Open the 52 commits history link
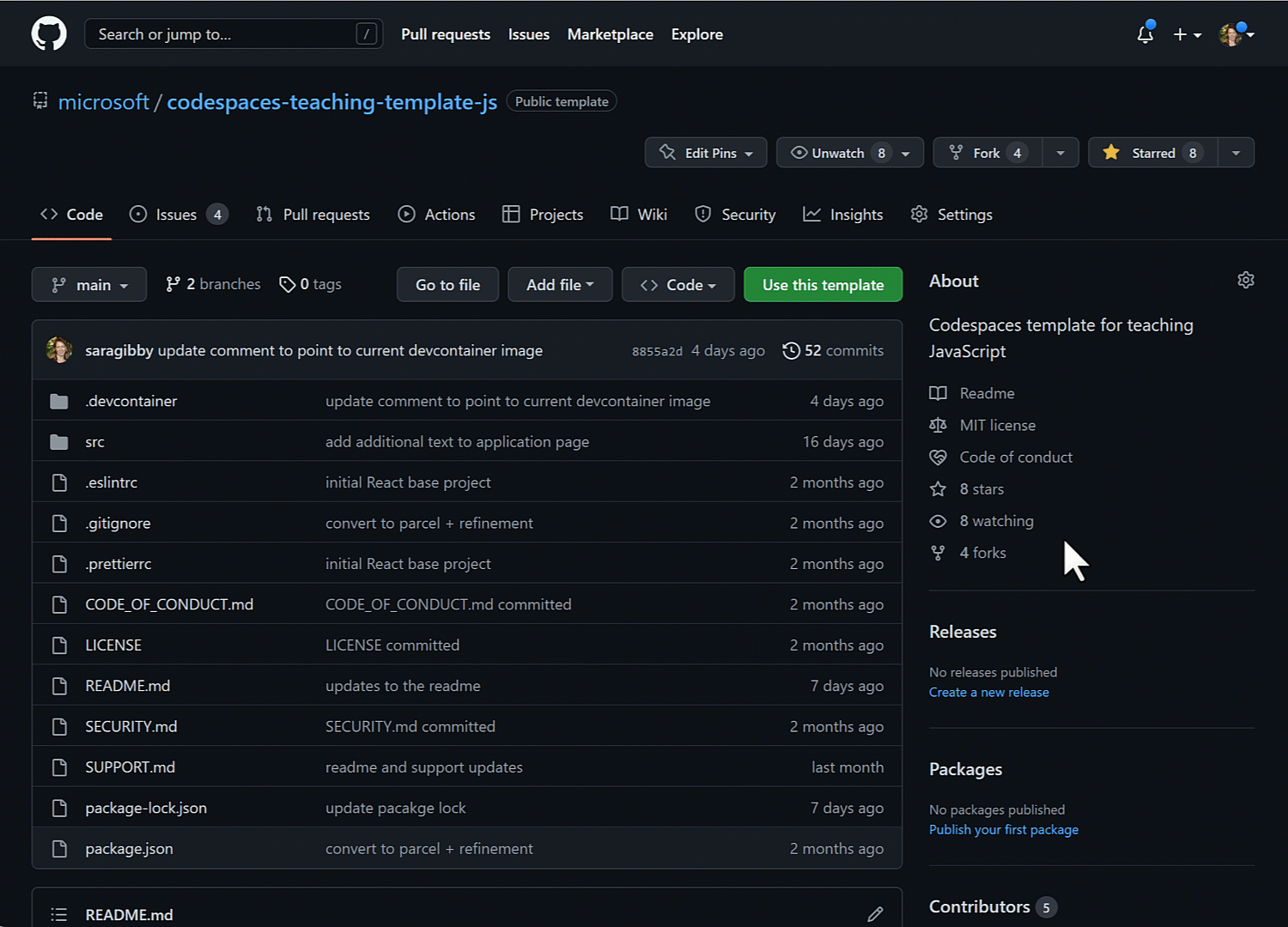Viewport: 1288px width, 927px height. point(833,350)
